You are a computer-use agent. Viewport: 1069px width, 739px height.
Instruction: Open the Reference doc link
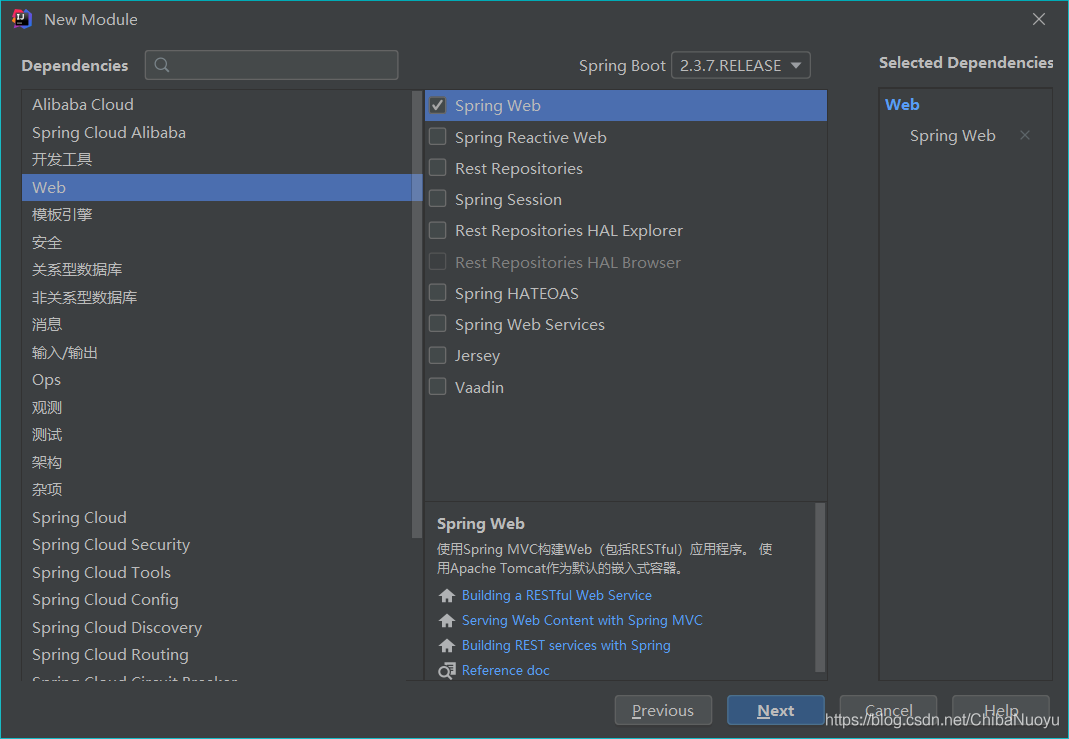coord(505,671)
